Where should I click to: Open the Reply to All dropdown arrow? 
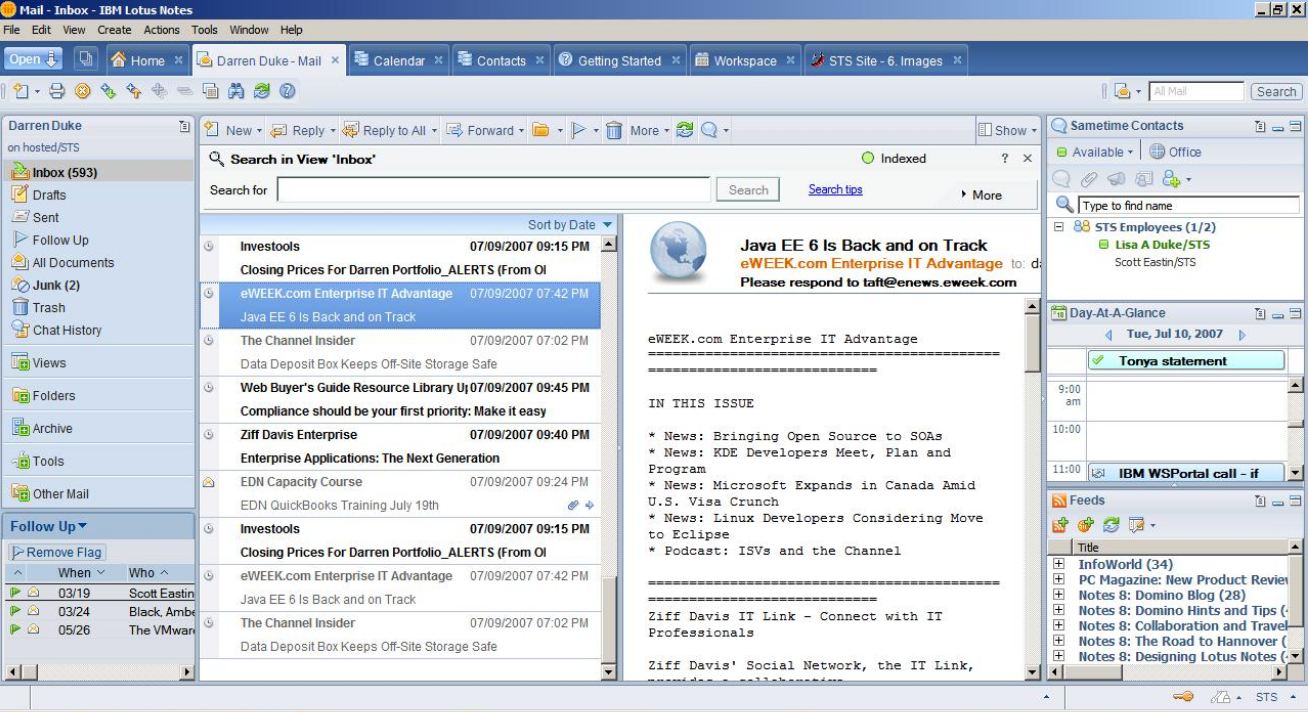point(436,131)
